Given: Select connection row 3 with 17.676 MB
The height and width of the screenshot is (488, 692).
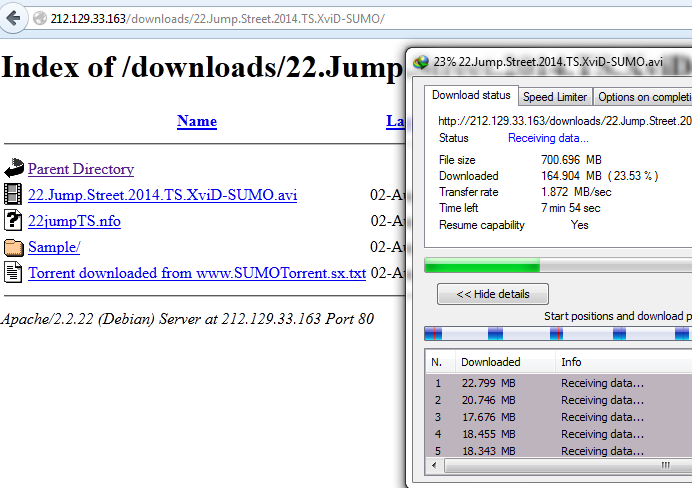Looking at the screenshot, I should pyautogui.click(x=559, y=417).
